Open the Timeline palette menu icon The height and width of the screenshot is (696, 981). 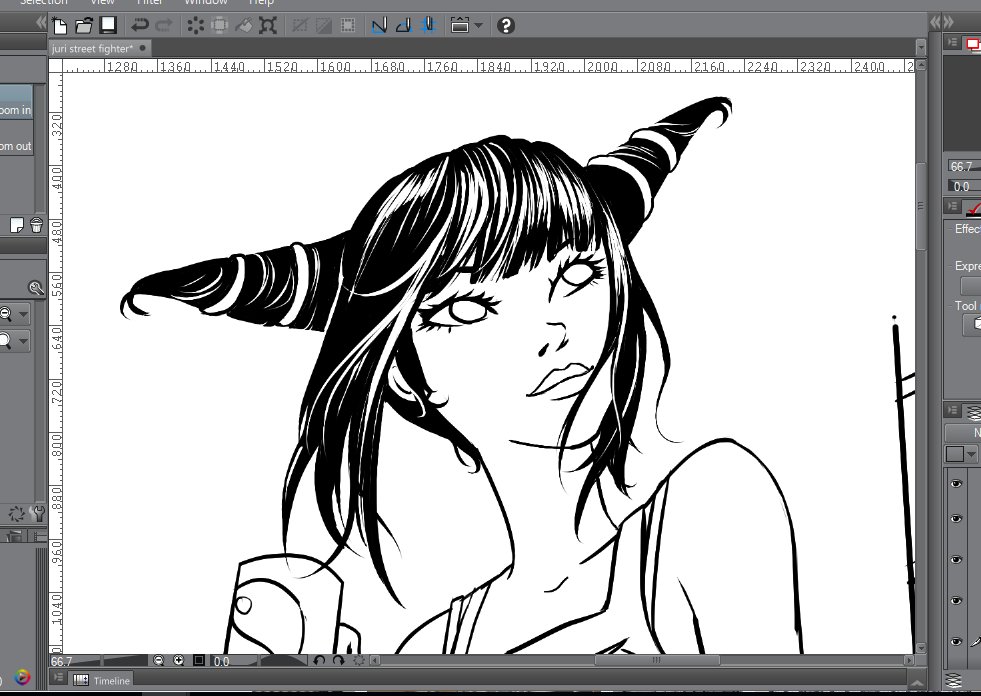58,678
